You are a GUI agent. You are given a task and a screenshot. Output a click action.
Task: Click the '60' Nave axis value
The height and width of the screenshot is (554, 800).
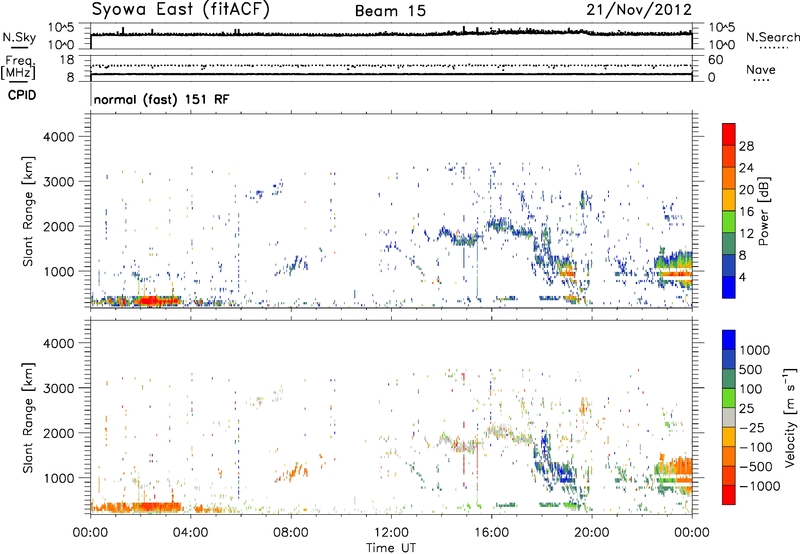(715, 60)
